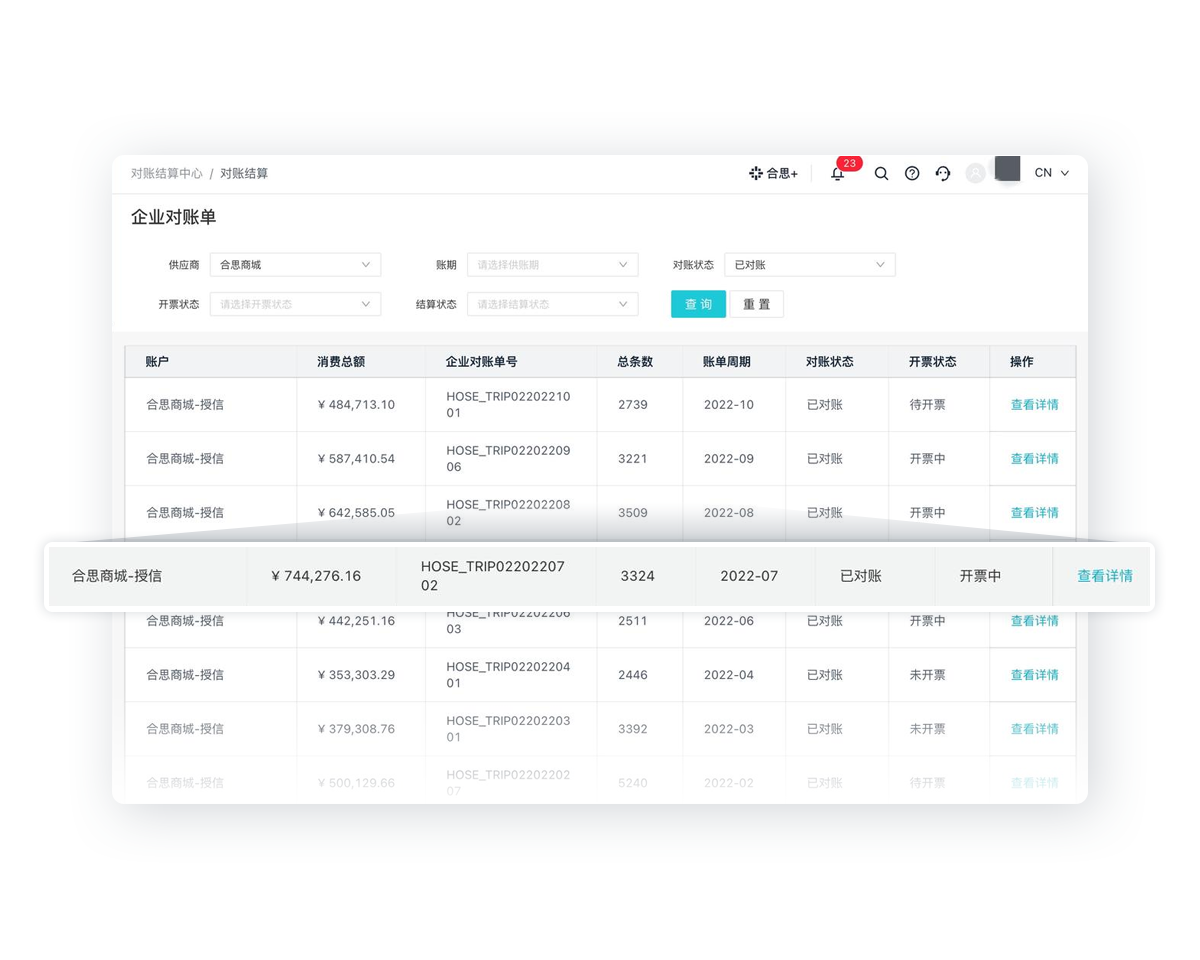Click the user avatar icon
The height and width of the screenshot is (960, 1200).
[x=975, y=173]
